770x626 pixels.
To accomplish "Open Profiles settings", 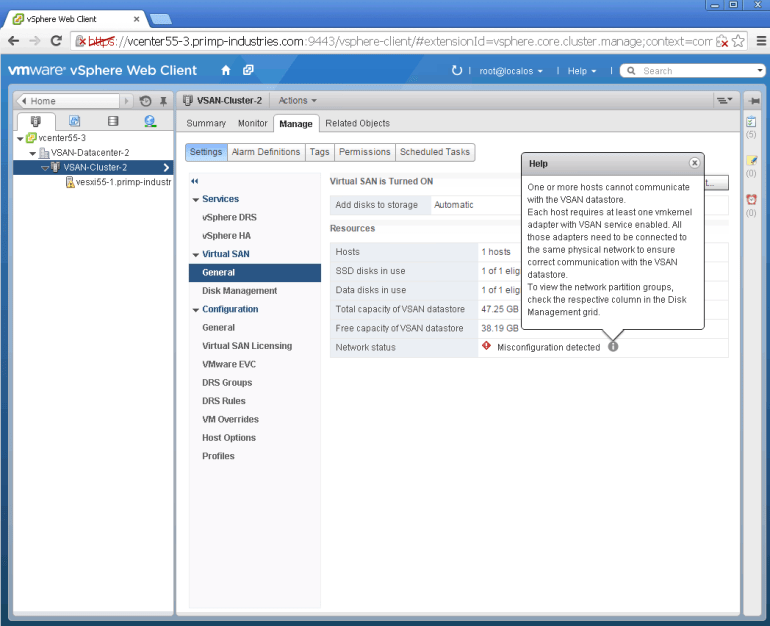I will [218, 456].
